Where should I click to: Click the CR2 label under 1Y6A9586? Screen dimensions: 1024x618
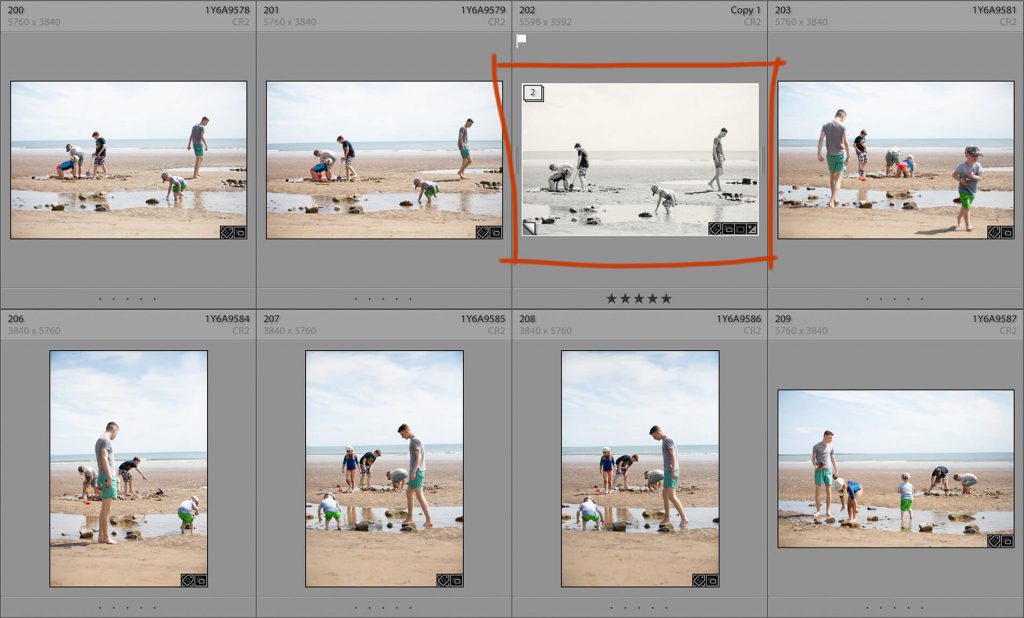(752, 331)
